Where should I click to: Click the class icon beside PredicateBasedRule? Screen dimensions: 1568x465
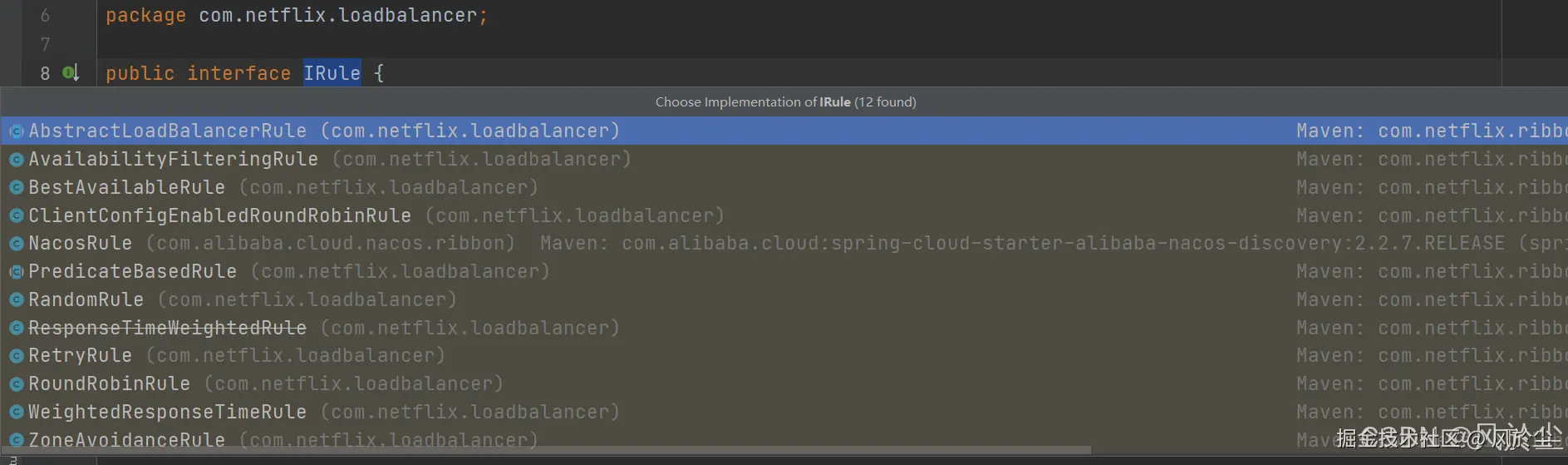[x=16, y=272]
